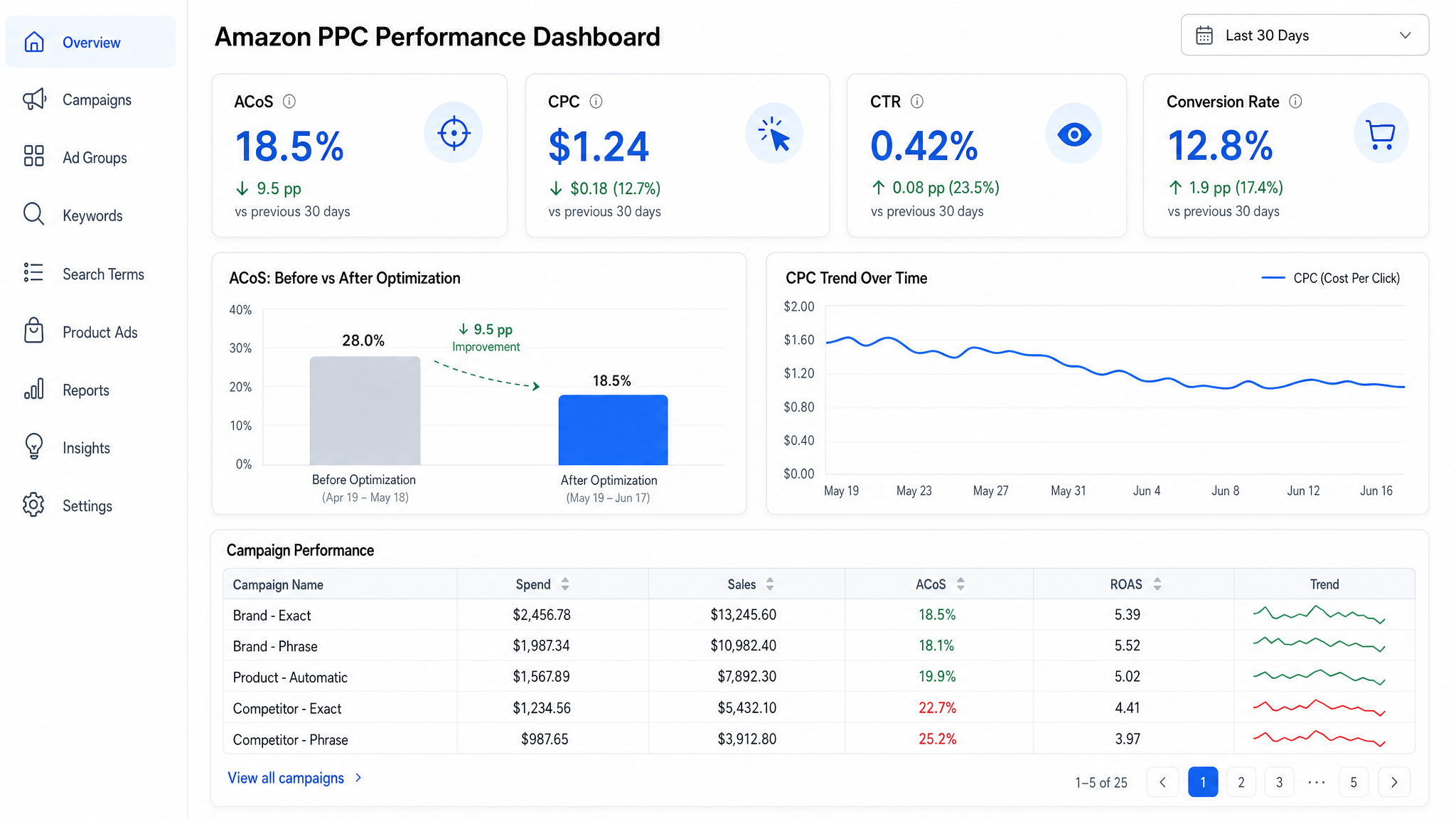Click the Brand - Exact campaign name
This screenshot has height=819, width=1456.
point(272,616)
